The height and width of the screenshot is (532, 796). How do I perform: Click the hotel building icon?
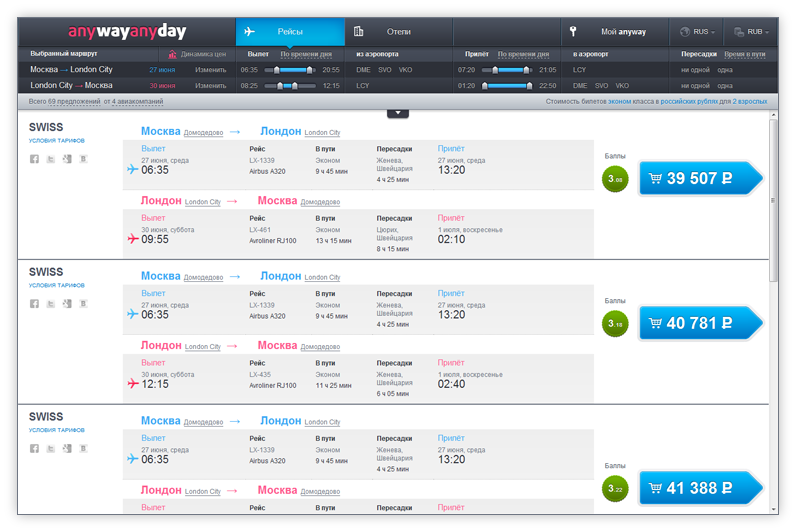click(x=358, y=31)
